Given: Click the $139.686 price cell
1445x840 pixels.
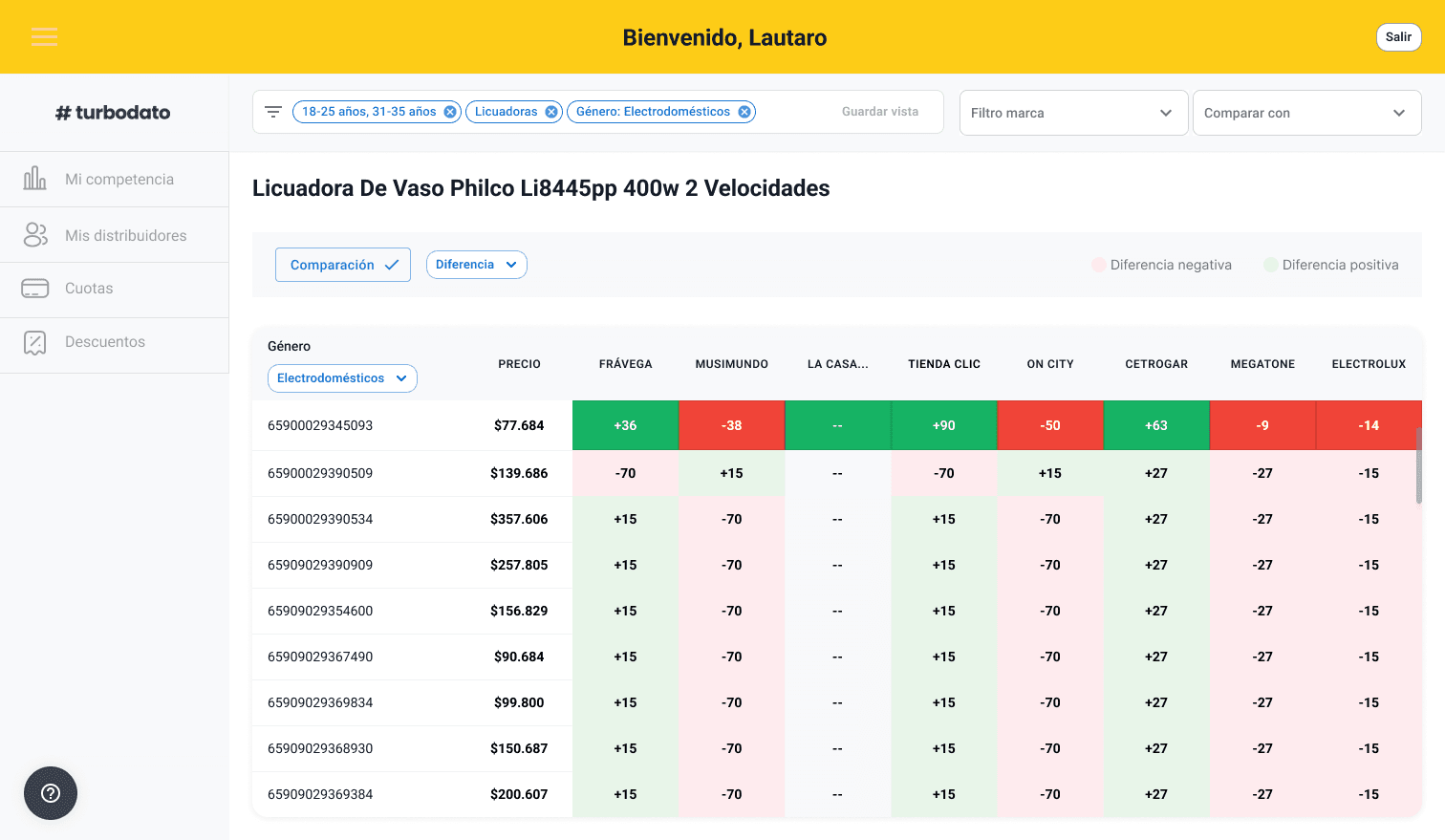Looking at the screenshot, I should (x=519, y=473).
